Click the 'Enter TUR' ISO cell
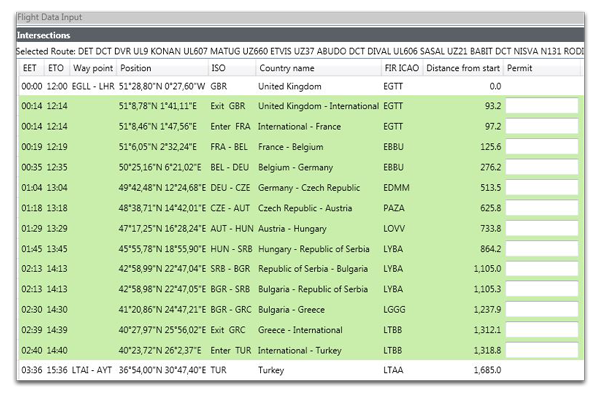600x402 pixels. (231, 350)
